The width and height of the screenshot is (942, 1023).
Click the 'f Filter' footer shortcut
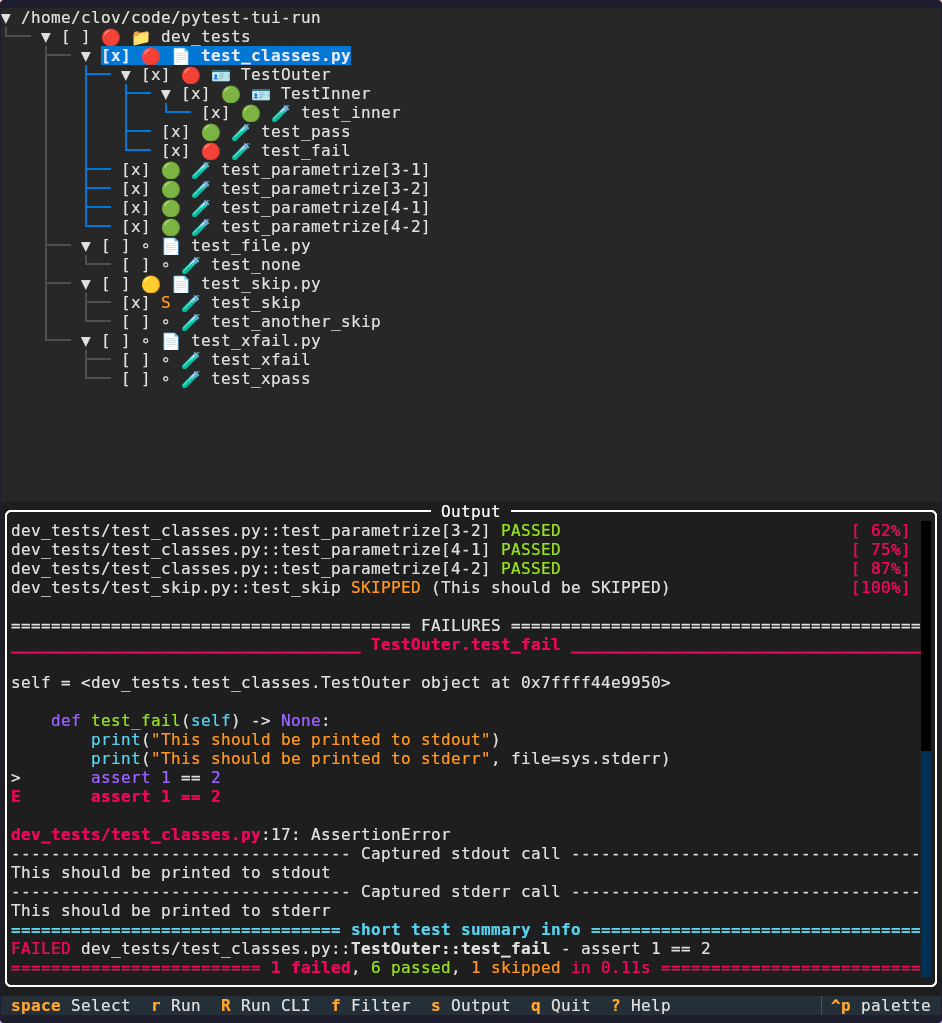click(371, 1005)
